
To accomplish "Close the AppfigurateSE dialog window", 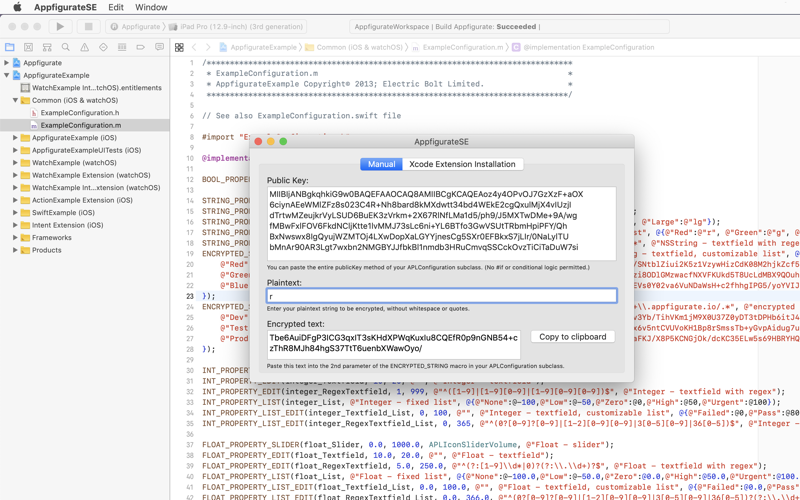I will tap(258, 142).
